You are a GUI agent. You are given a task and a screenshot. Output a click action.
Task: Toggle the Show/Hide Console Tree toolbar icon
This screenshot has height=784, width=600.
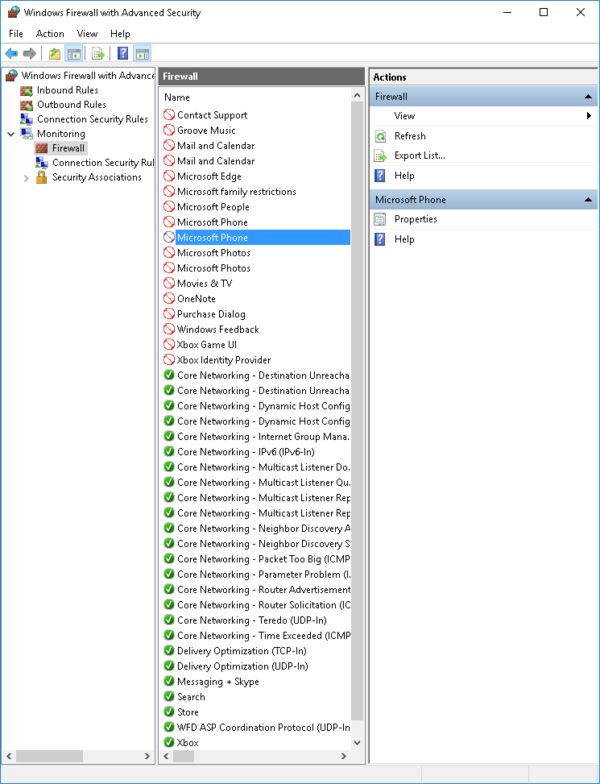[74, 54]
